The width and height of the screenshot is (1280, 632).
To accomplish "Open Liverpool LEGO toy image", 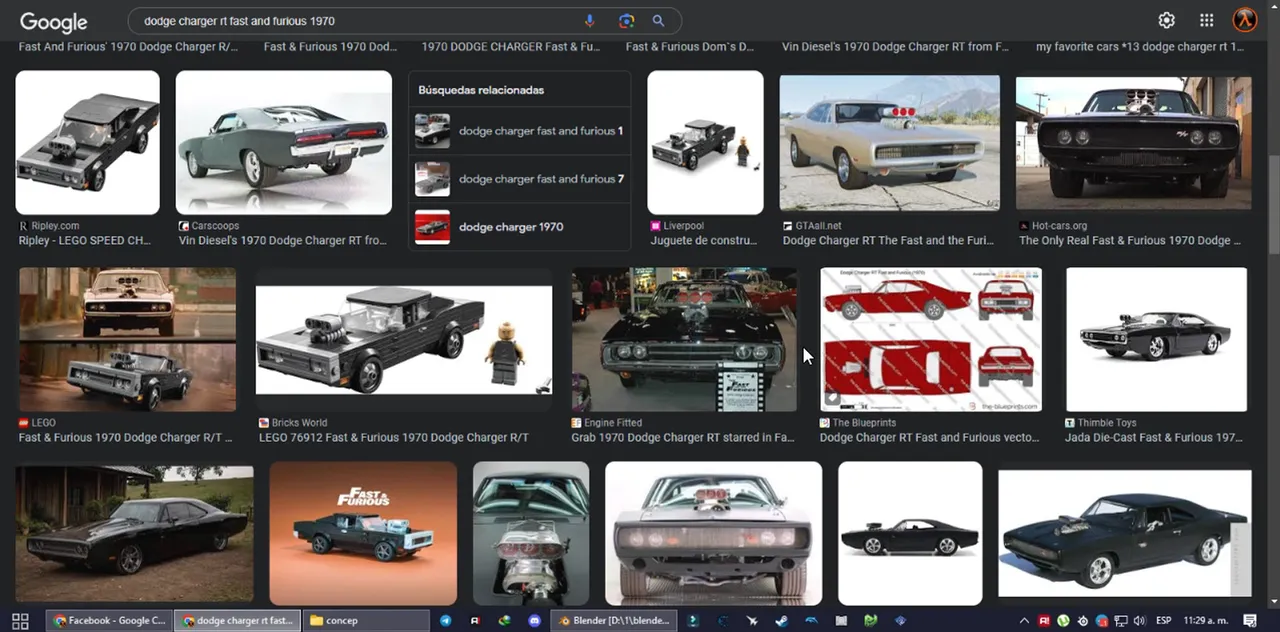I will pos(705,142).
